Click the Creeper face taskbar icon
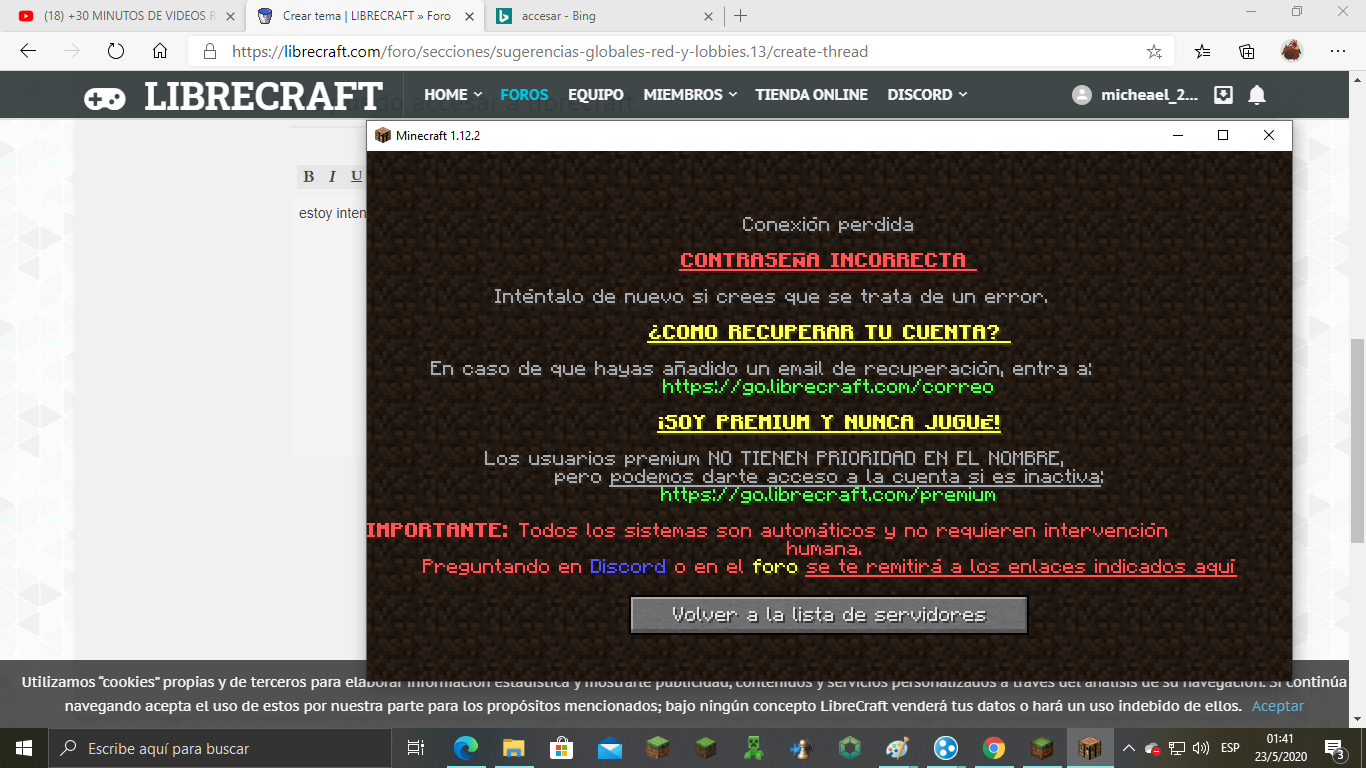Image resolution: width=1366 pixels, height=768 pixels. tap(754, 748)
